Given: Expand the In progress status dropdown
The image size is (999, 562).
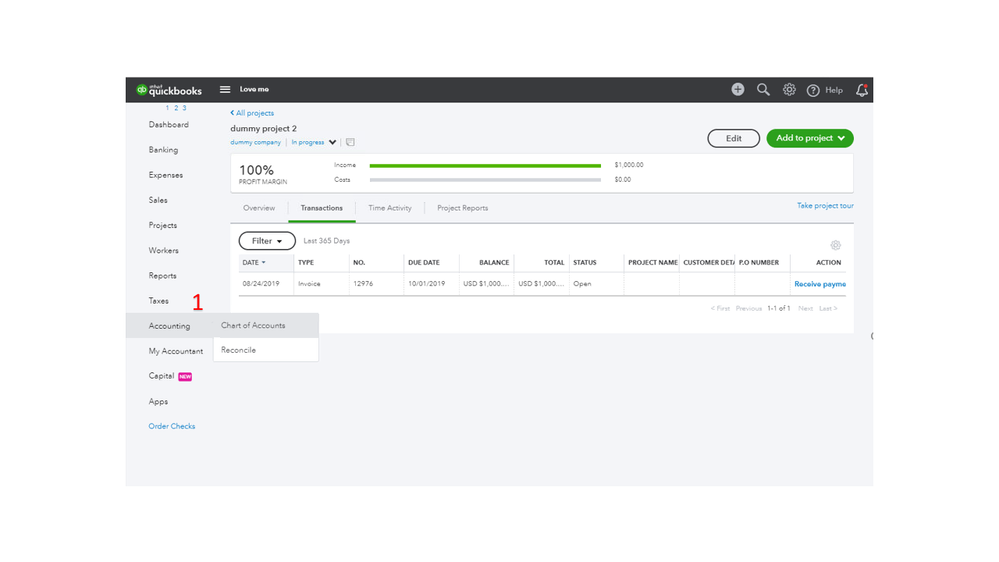Looking at the screenshot, I should (313, 142).
